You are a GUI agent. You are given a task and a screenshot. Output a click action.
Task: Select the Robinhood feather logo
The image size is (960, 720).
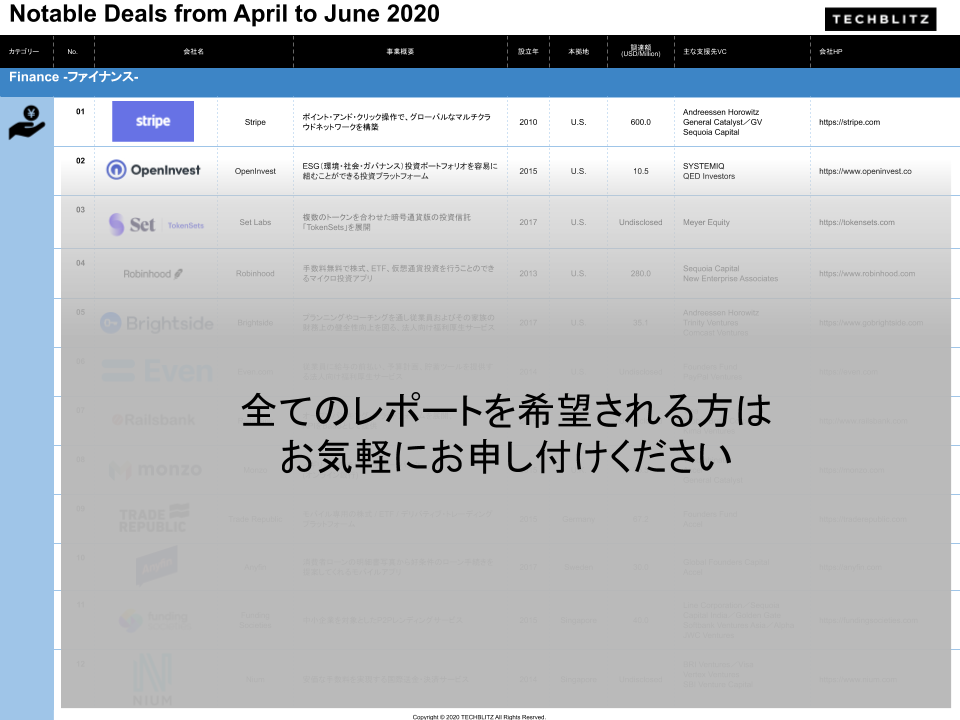153,274
